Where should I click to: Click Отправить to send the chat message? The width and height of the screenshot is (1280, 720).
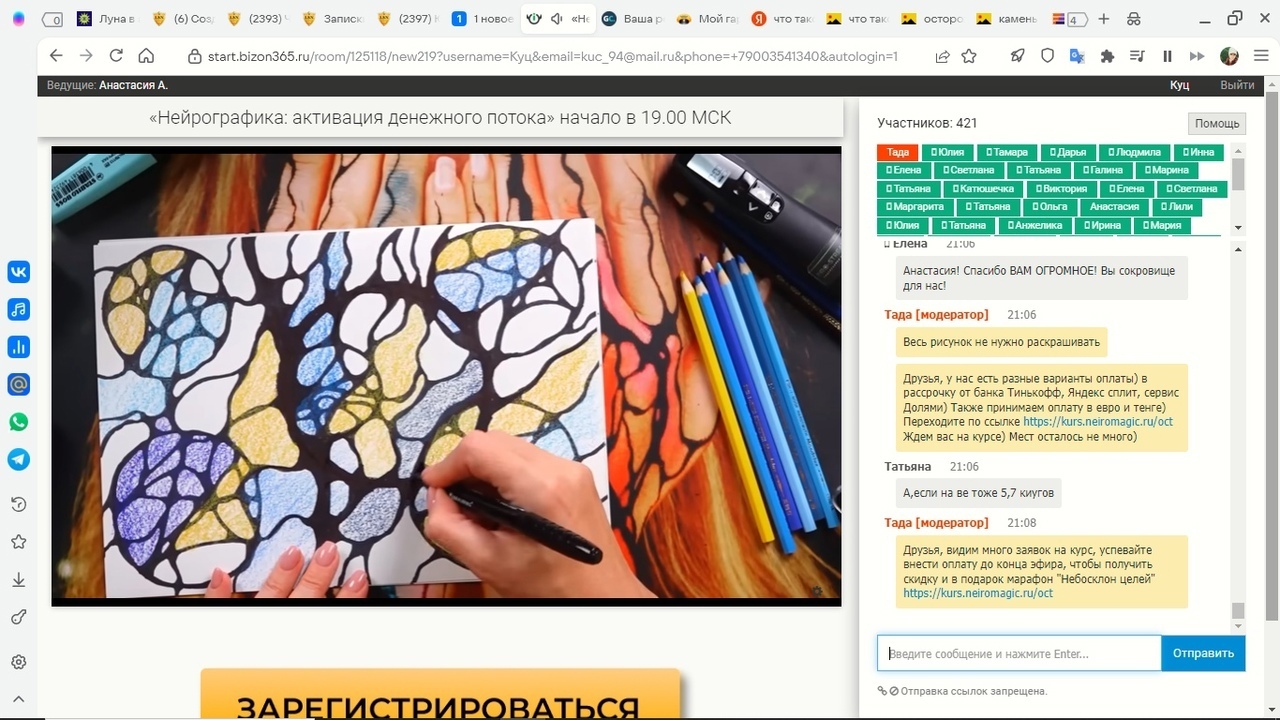1202,653
